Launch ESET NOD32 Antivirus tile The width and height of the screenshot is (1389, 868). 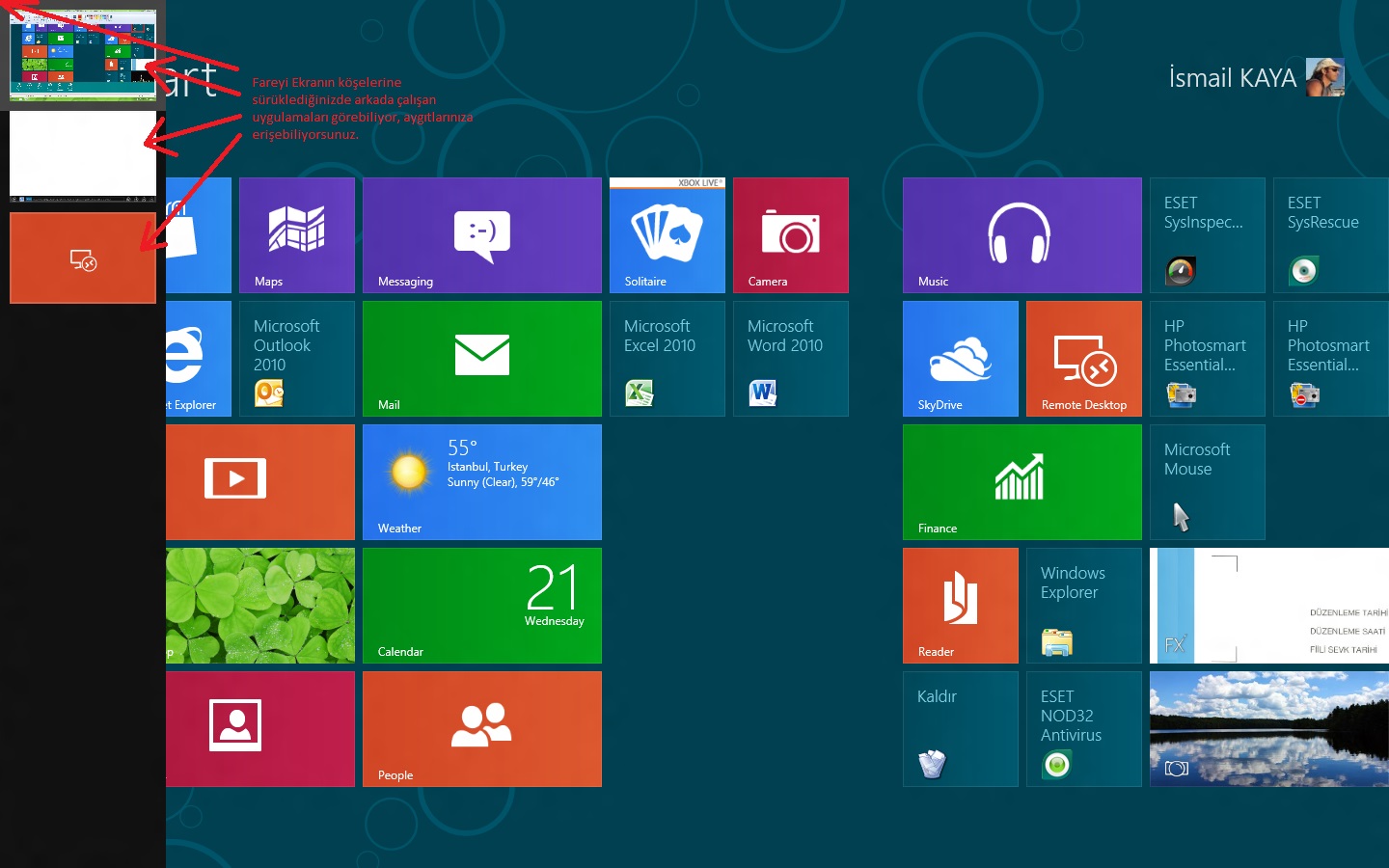tap(1084, 729)
